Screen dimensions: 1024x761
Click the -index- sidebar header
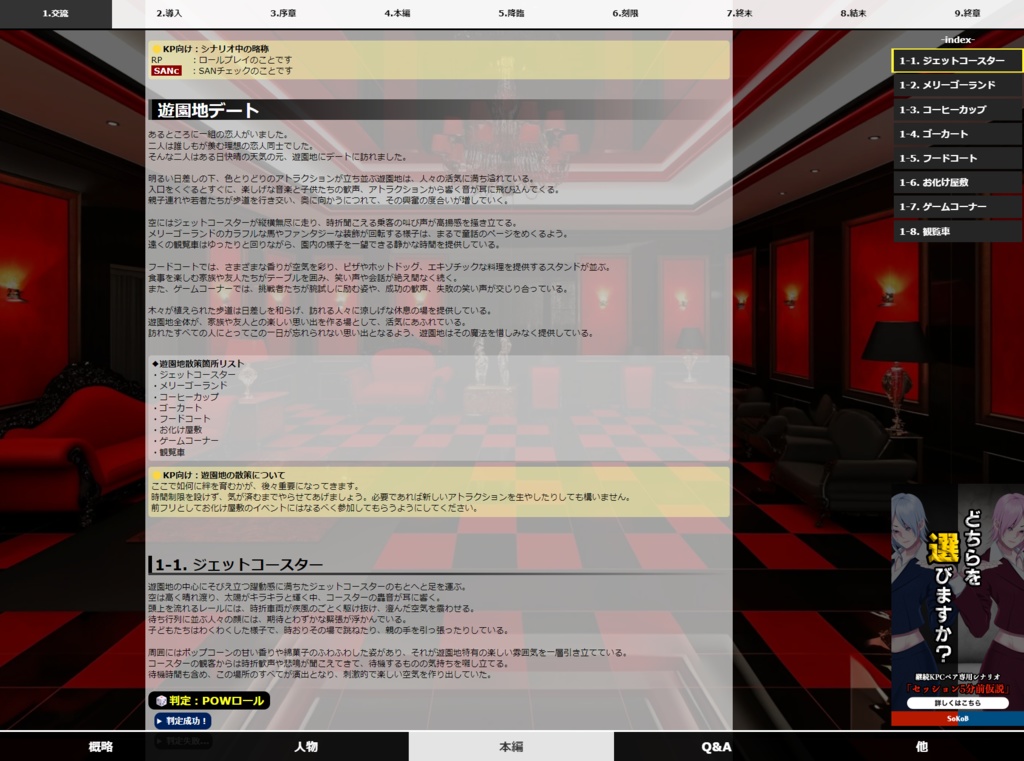(x=957, y=40)
